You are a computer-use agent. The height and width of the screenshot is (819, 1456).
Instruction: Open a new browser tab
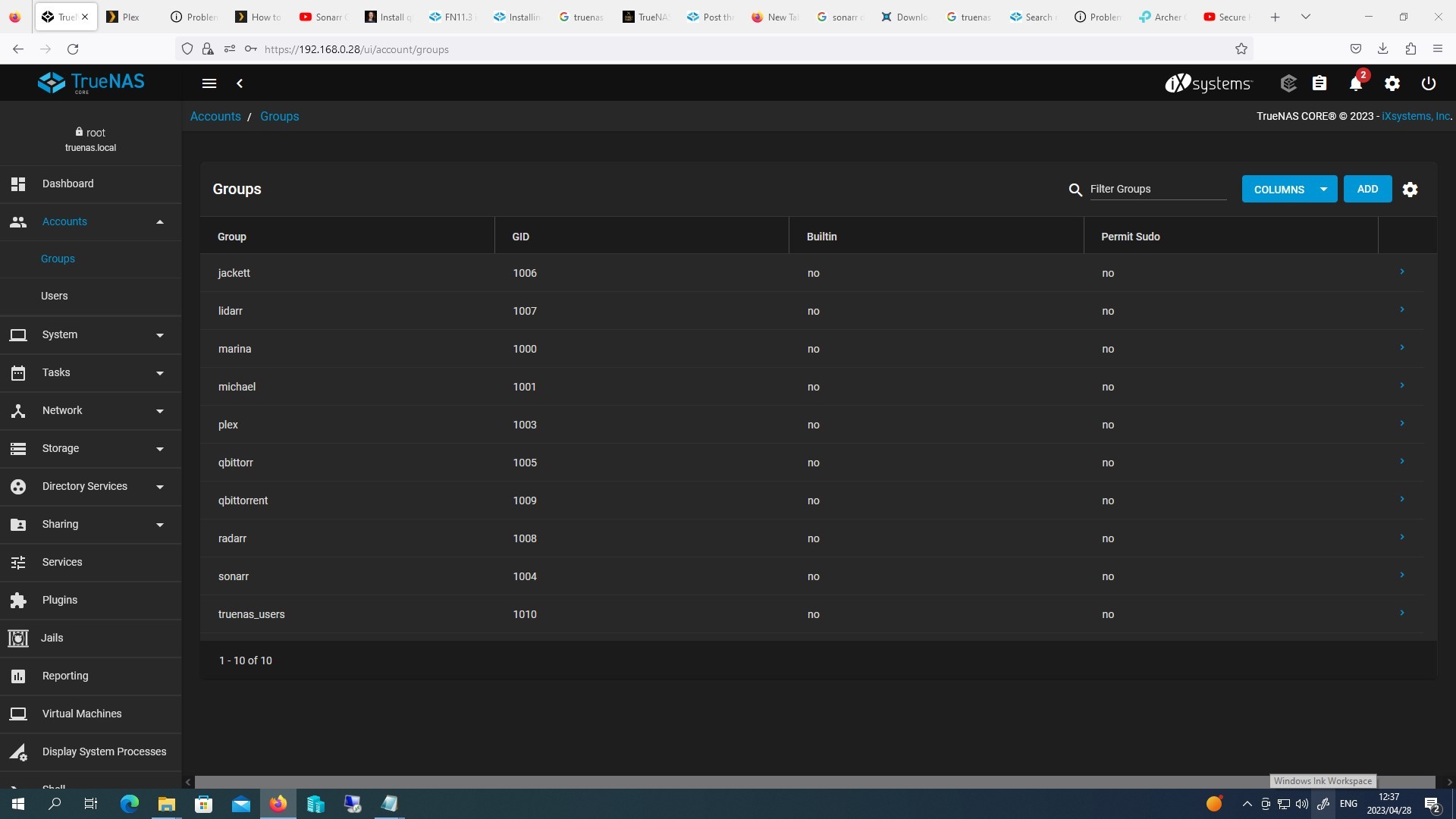[1275, 17]
